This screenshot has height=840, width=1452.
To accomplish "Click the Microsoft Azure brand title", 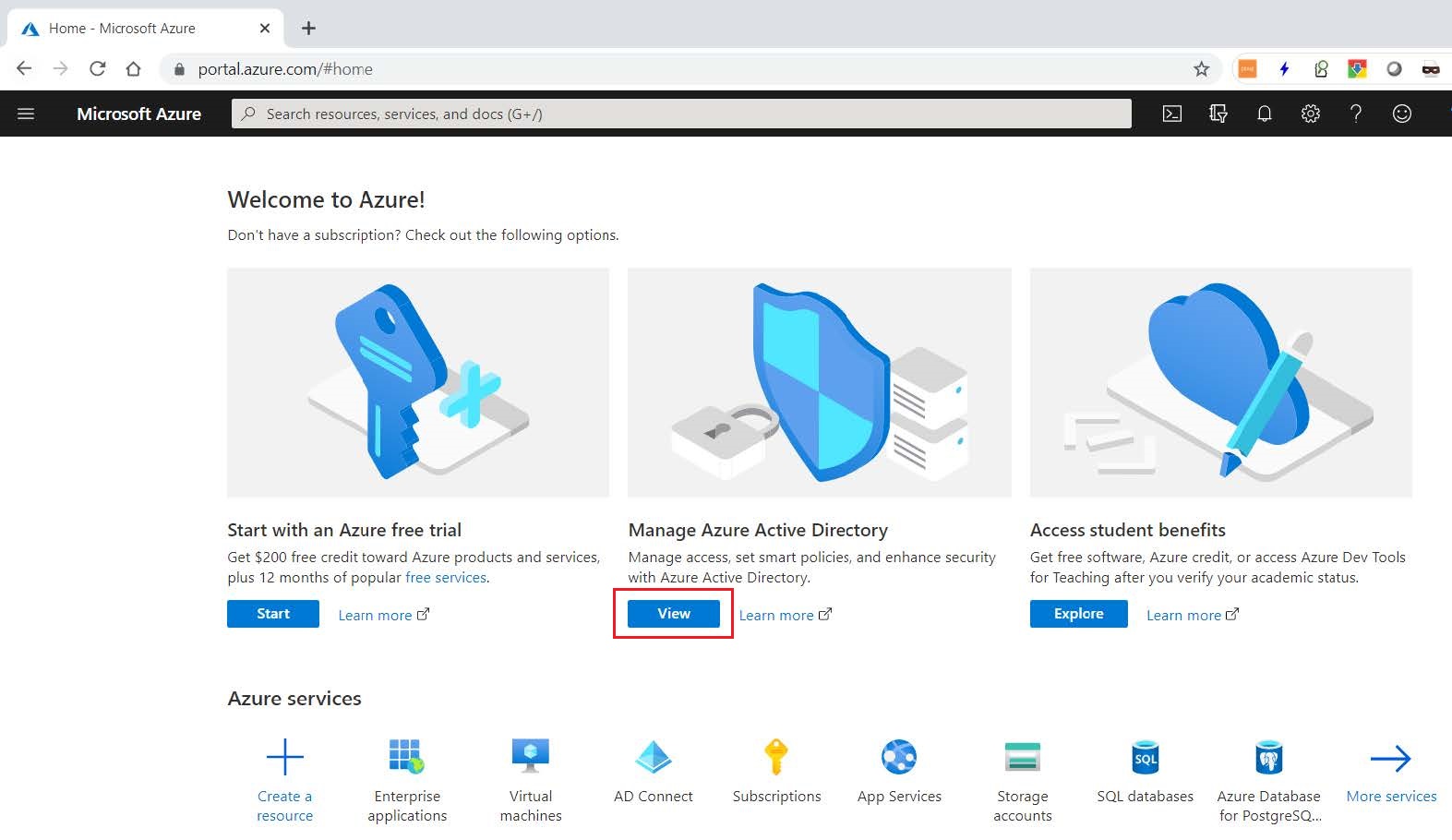I will point(138,114).
